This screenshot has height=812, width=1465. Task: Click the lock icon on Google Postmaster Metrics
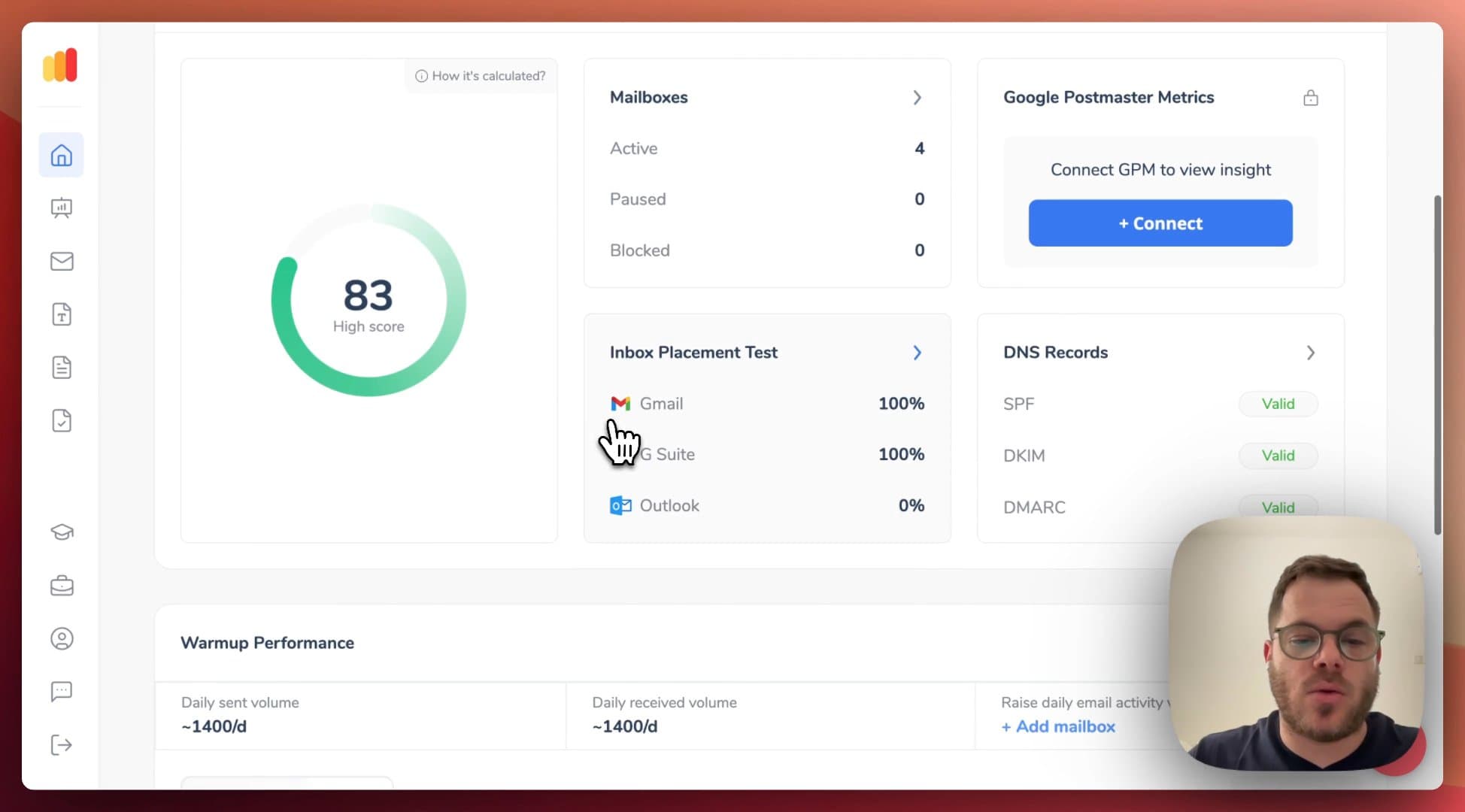coord(1311,97)
